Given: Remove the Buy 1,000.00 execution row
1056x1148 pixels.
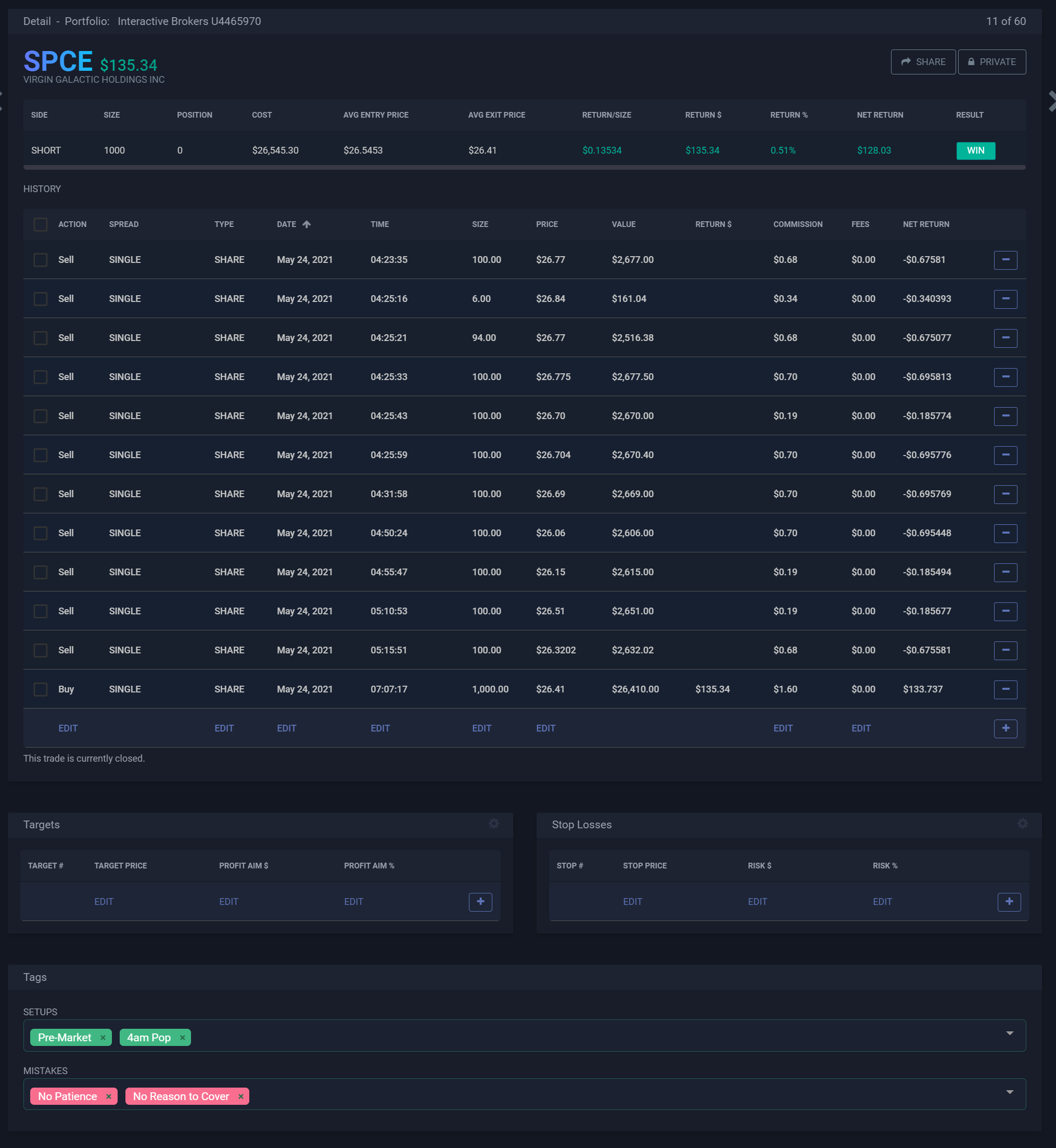Looking at the screenshot, I should tap(1005, 689).
